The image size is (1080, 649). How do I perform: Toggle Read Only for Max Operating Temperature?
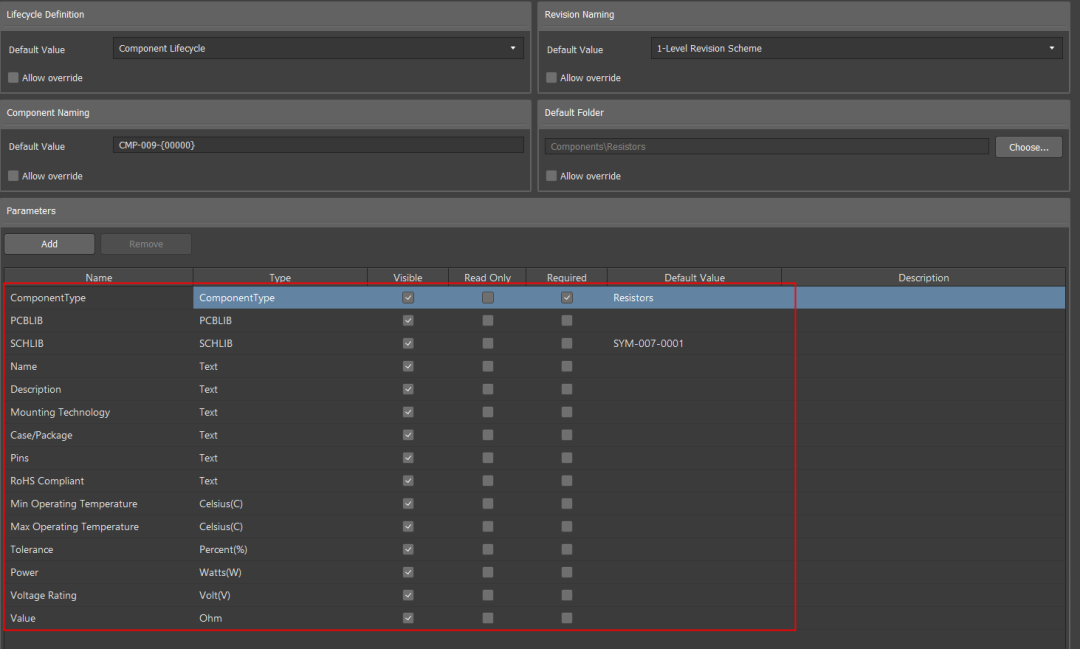click(x=488, y=526)
